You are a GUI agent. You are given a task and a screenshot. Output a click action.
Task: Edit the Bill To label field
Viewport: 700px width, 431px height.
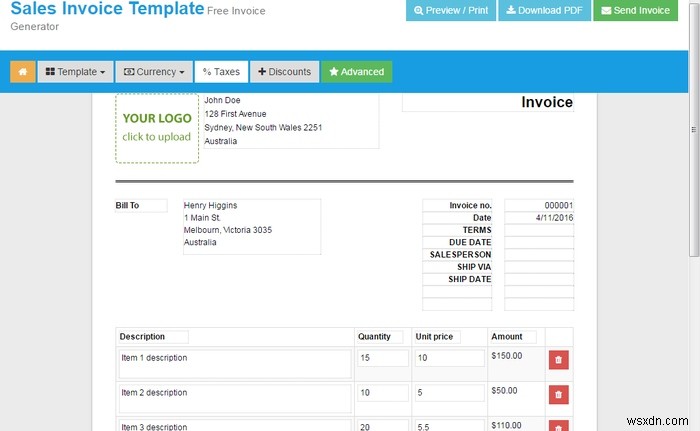141,205
